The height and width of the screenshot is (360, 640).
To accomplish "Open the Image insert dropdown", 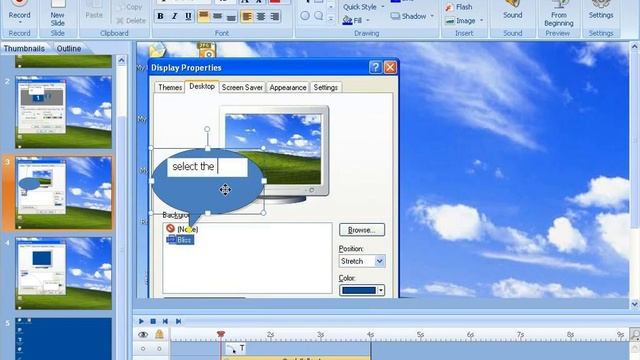I will pos(464,20).
